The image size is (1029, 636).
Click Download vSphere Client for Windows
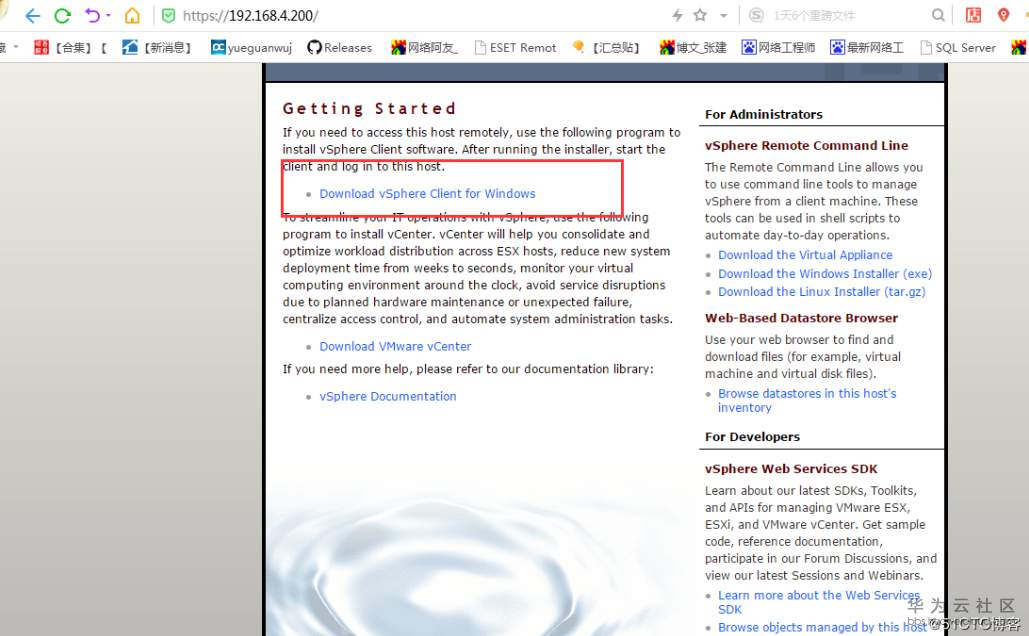click(x=427, y=194)
